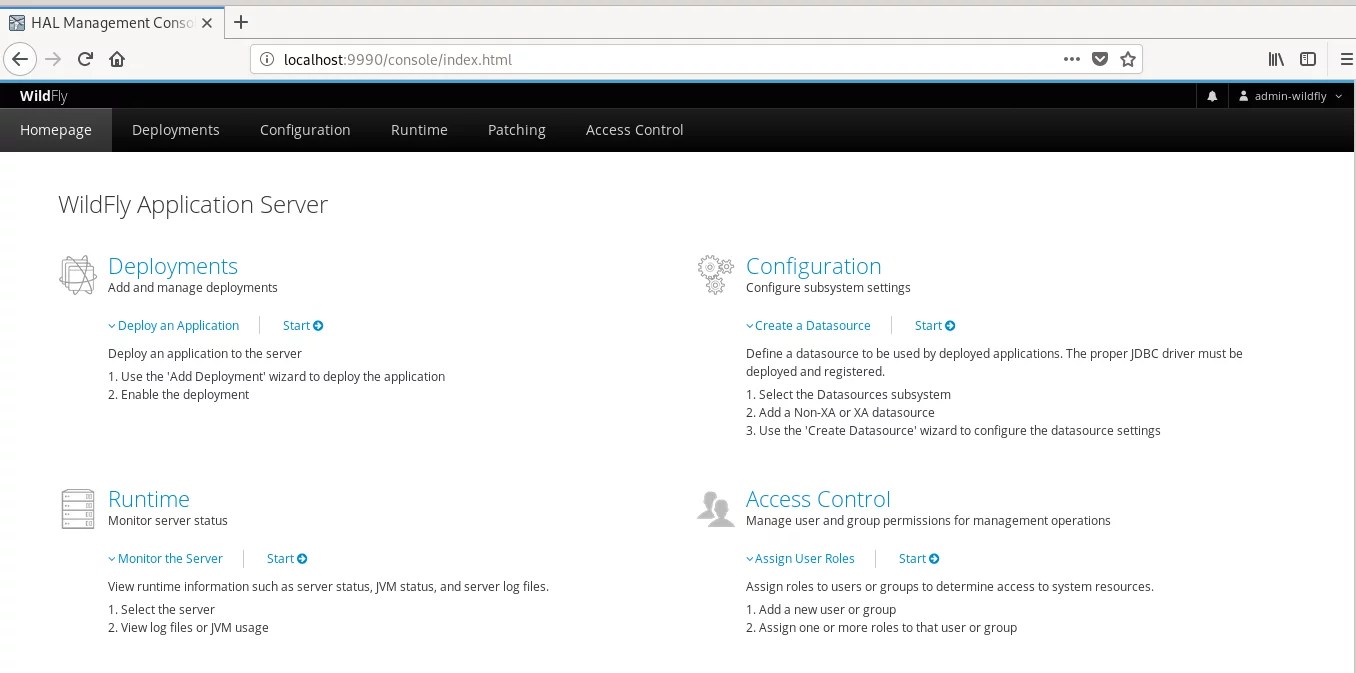The width and height of the screenshot is (1356, 673).
Task: Open the Configuration tab
Action: click(x=305, y=130)
